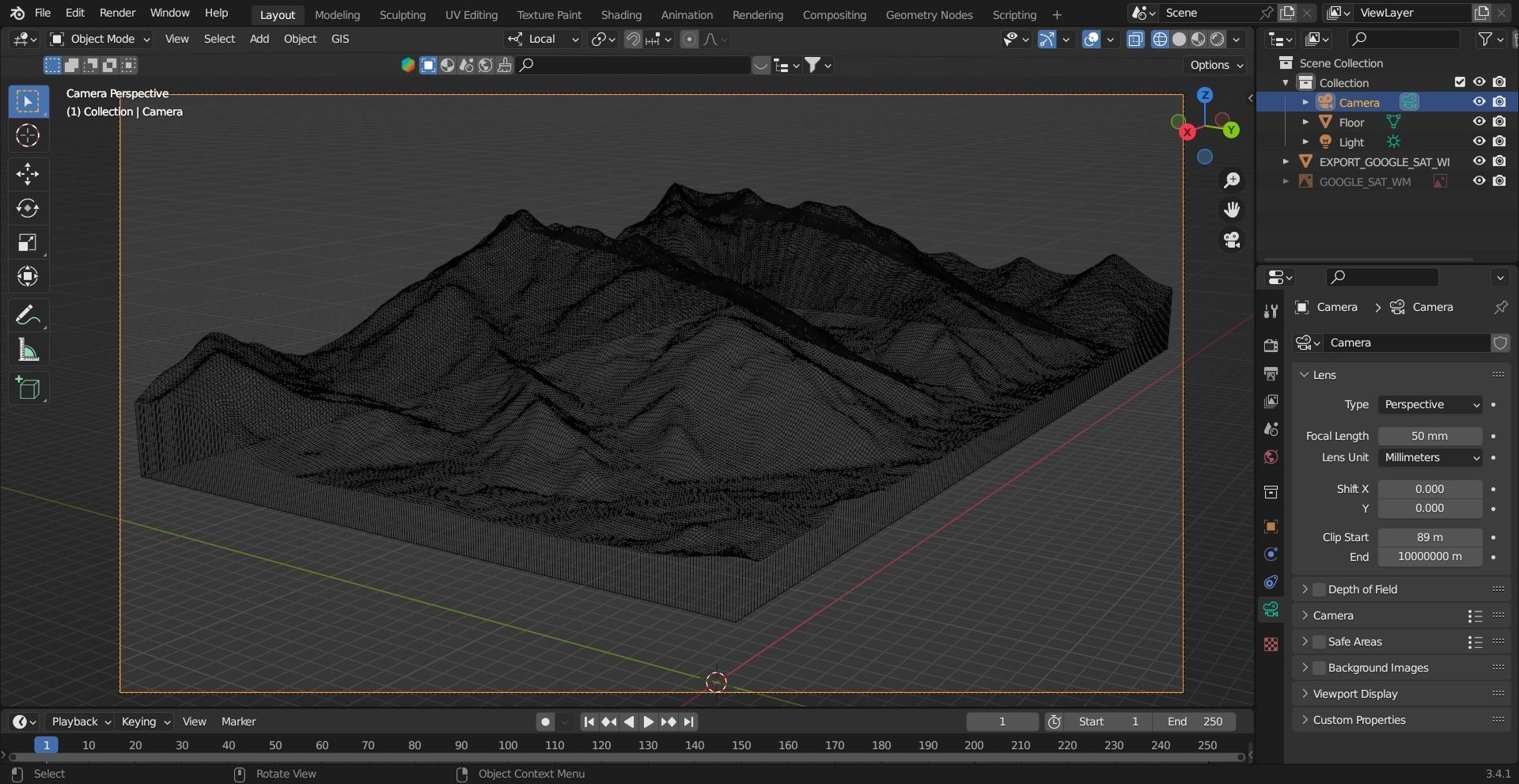Toggle viewport overlays

click(1091, 39)
